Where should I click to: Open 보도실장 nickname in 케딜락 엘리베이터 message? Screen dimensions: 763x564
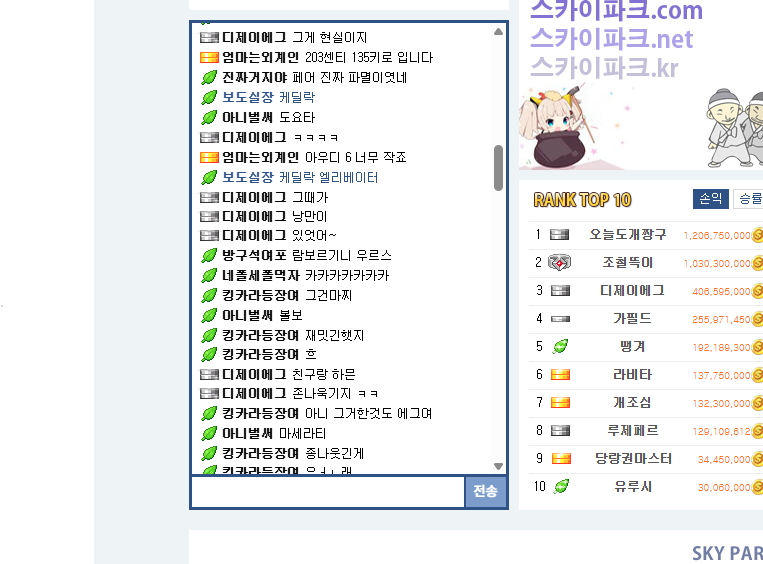(248, 177)
